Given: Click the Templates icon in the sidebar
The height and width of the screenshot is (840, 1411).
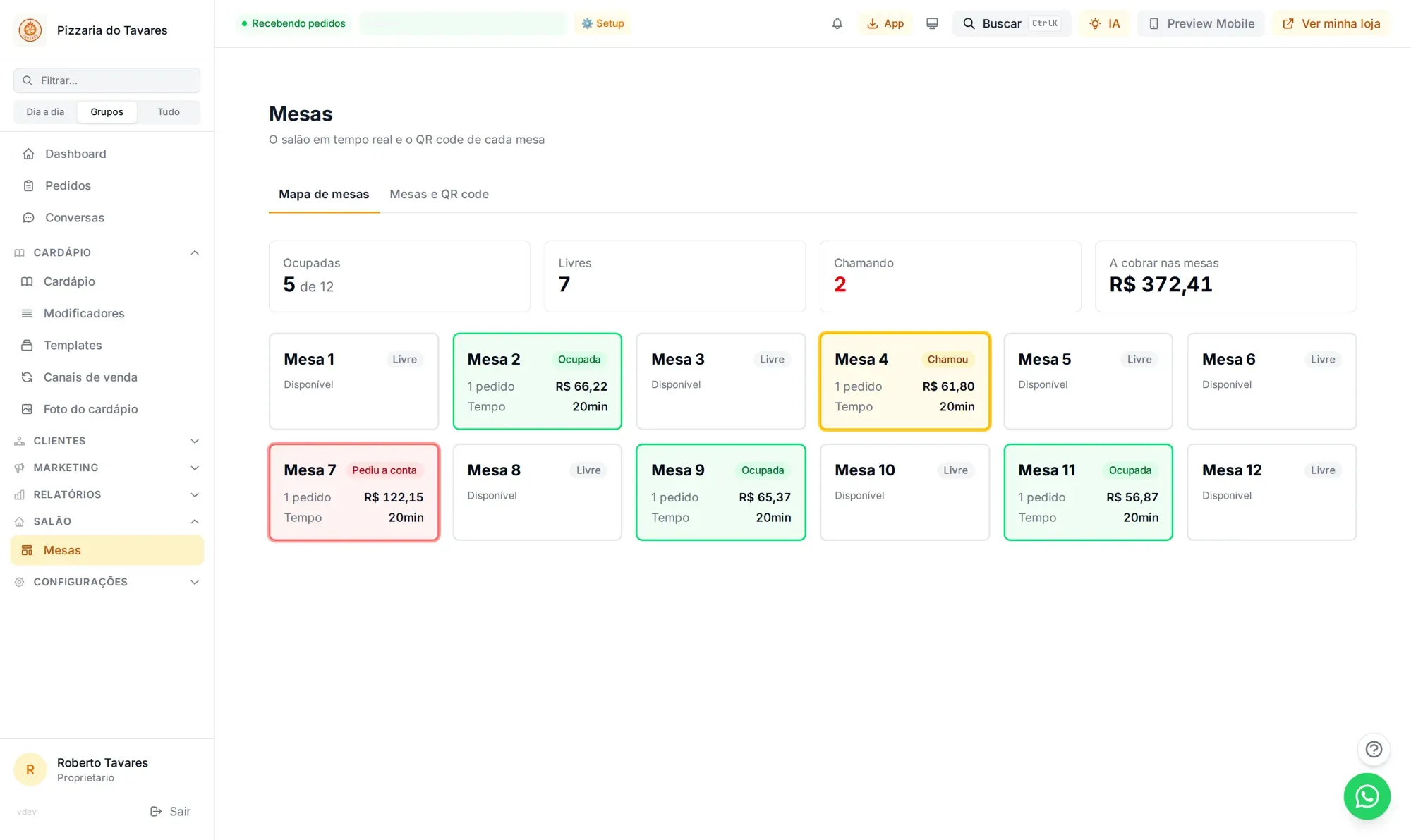Looking at the screenshot, I should coord(27,346).
